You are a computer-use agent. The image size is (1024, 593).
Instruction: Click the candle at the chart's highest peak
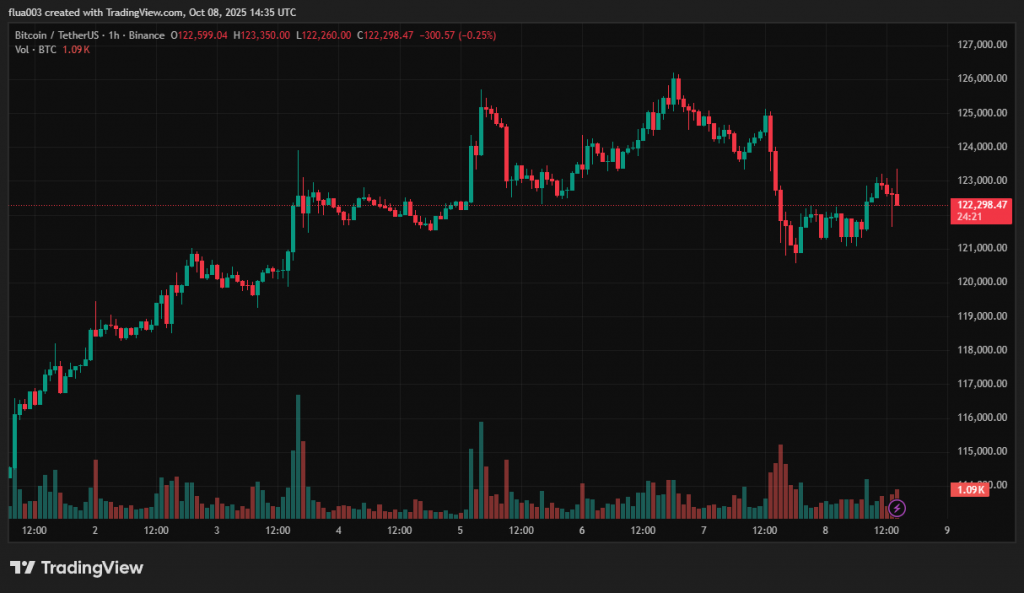pos(677,89)
